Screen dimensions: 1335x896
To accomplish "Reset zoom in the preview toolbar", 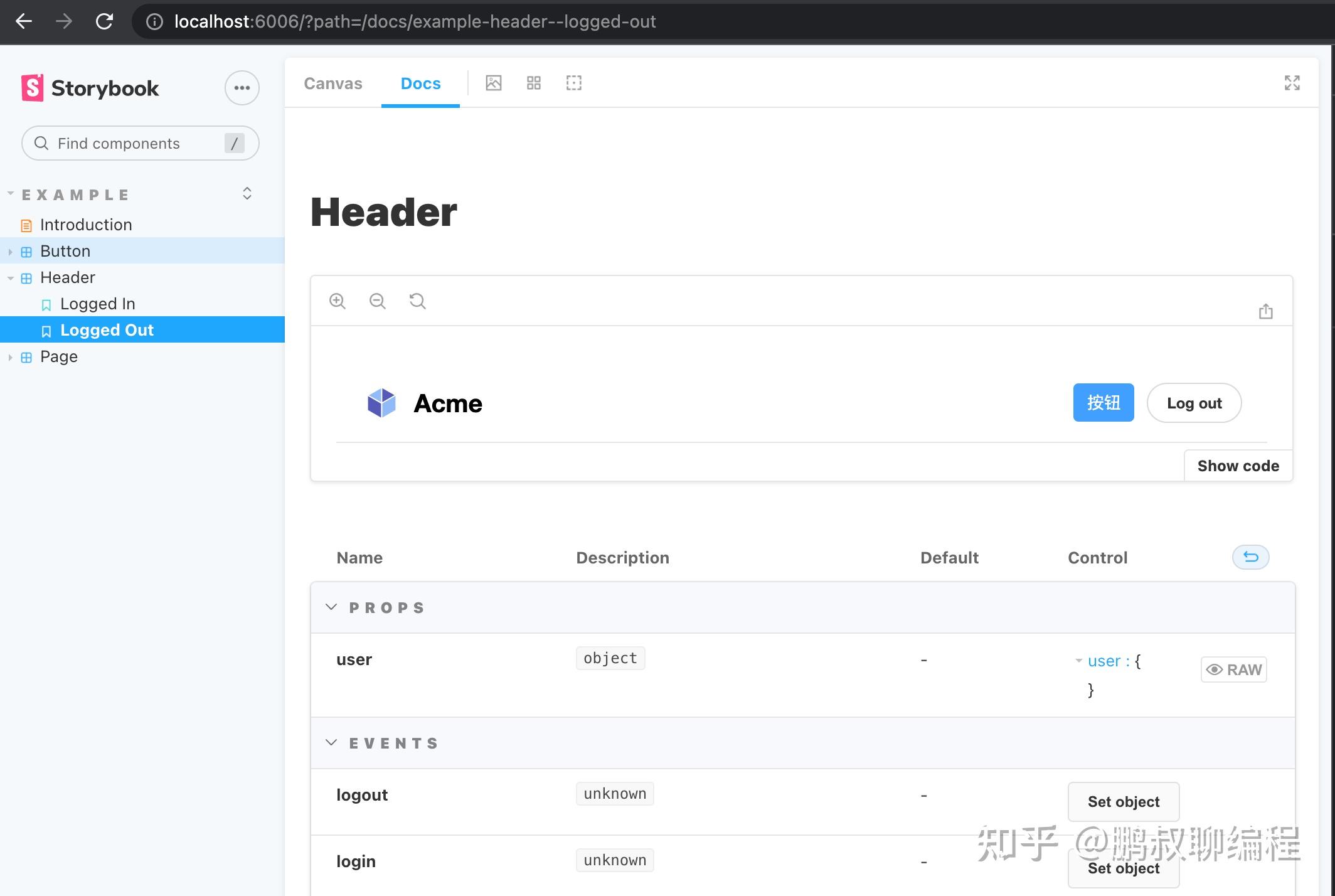I will 417,301.
